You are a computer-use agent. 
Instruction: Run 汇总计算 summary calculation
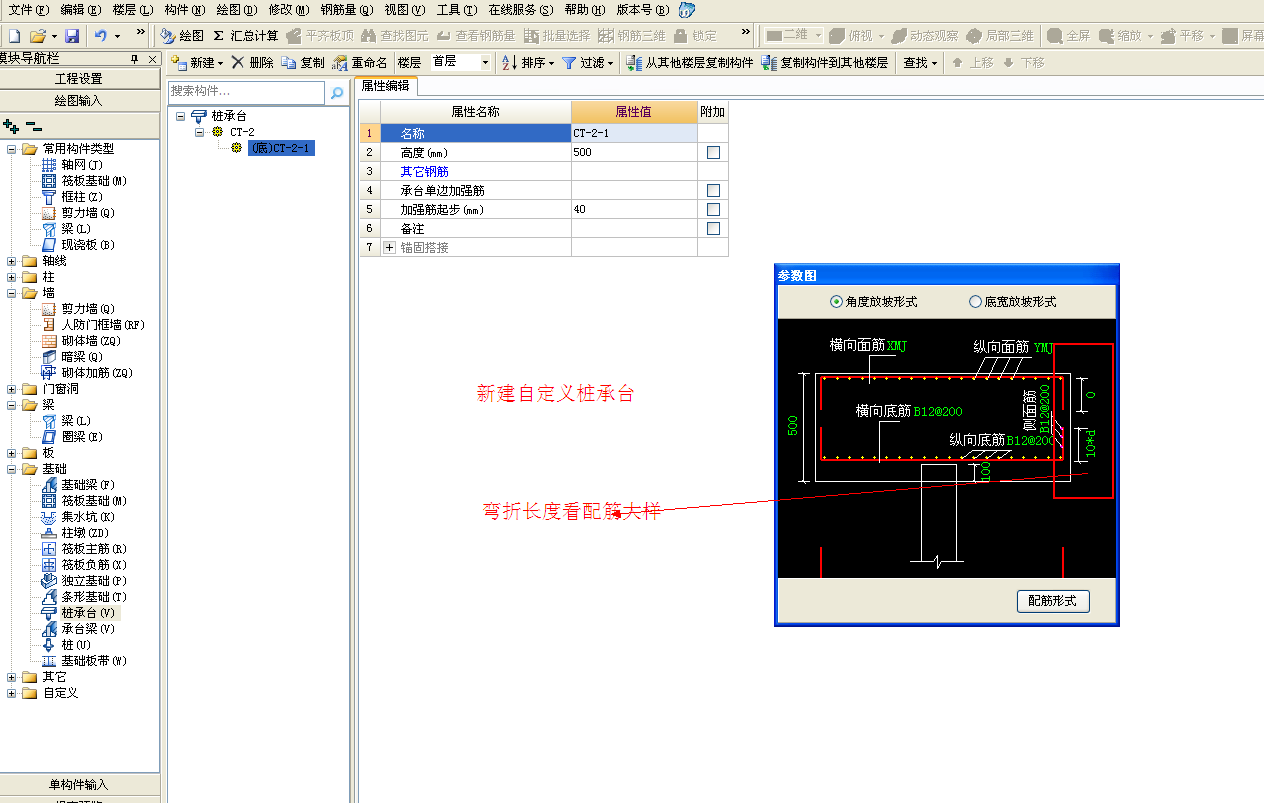(246, 35)
